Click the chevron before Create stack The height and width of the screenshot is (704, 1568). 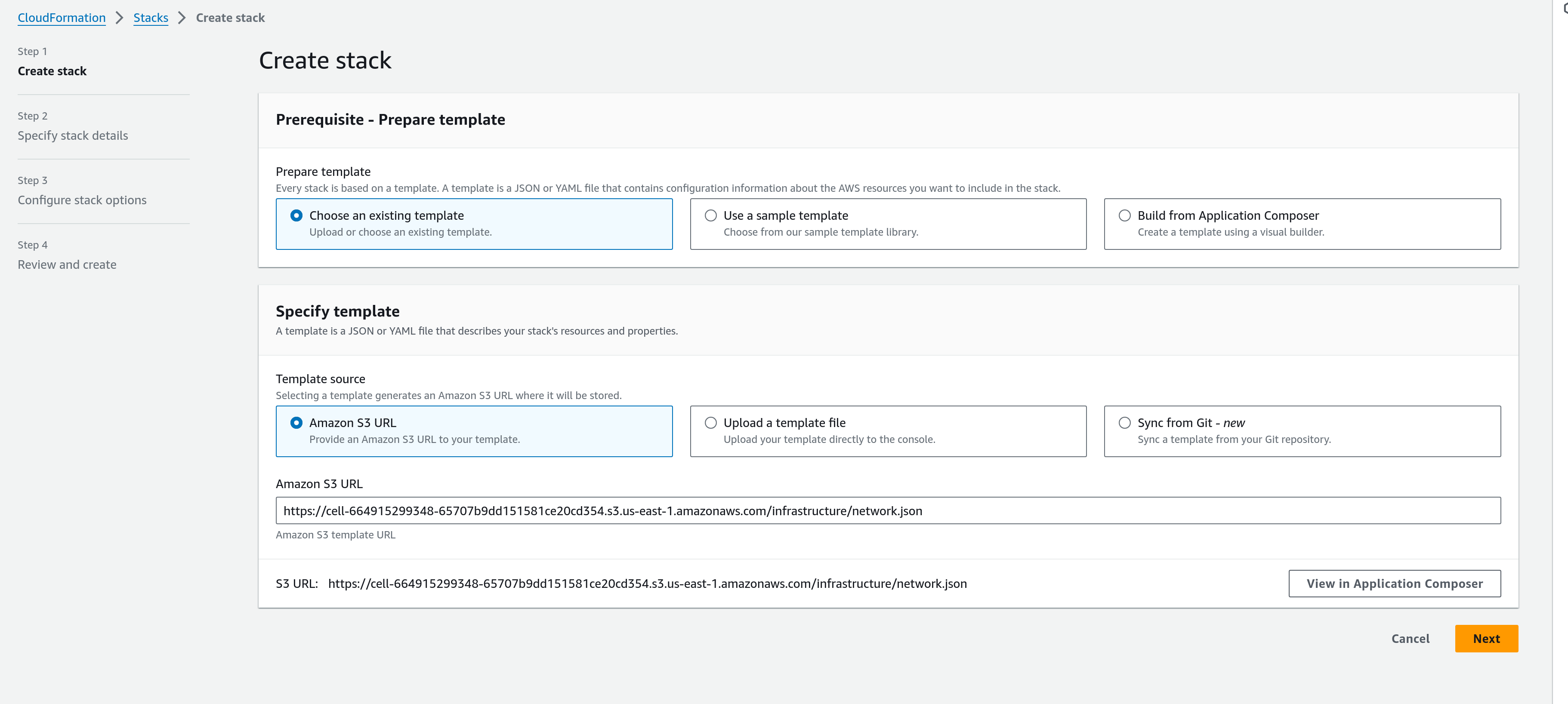pyautogui.click(x=182, y=18)
